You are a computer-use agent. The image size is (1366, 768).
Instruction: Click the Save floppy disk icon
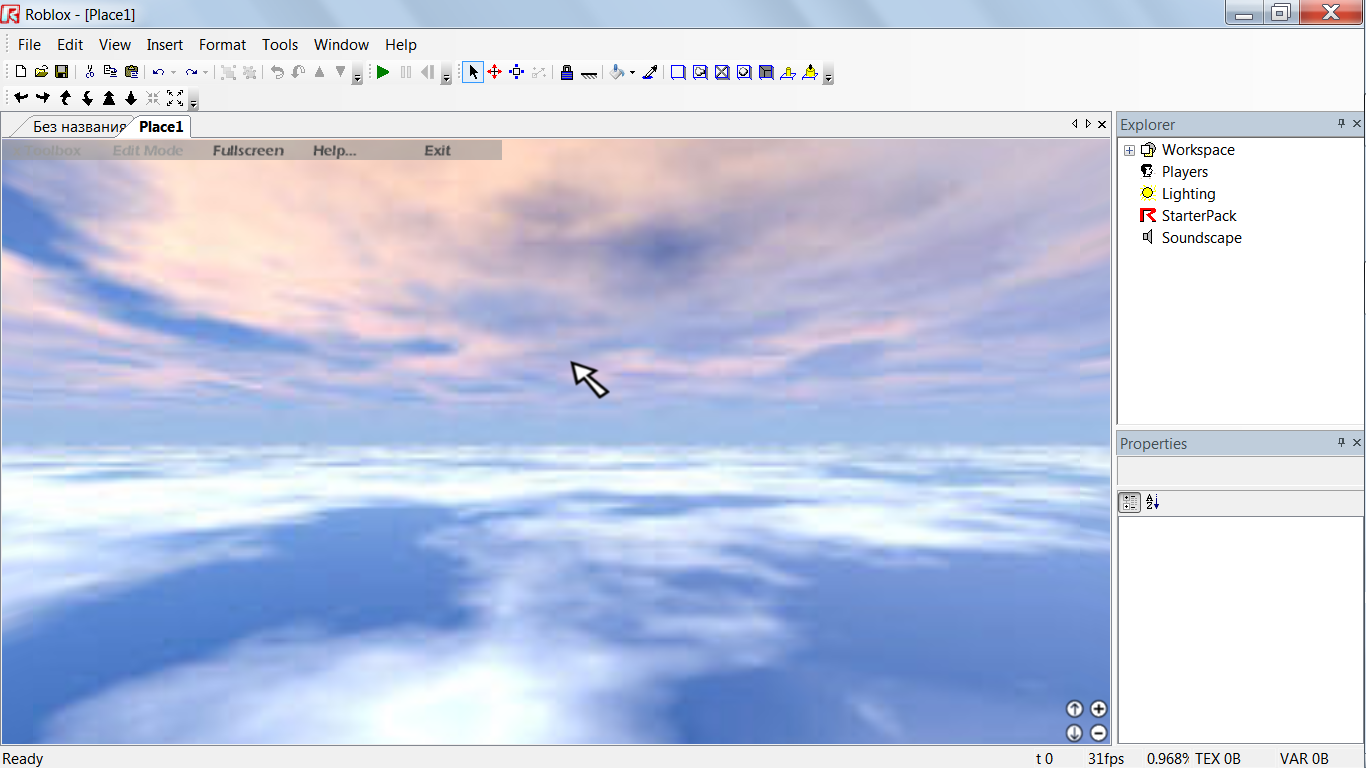point(61,72)
